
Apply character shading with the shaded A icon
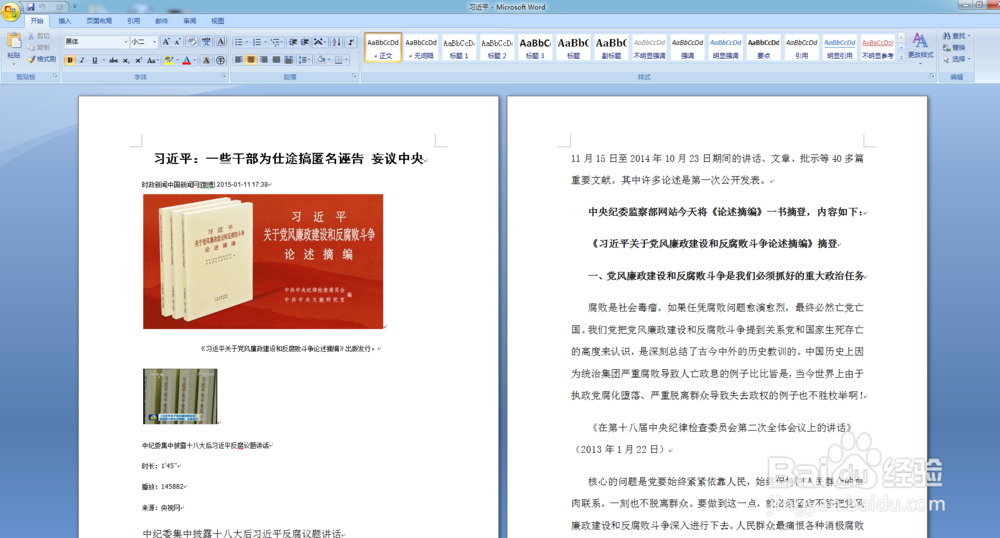point(206,61)
